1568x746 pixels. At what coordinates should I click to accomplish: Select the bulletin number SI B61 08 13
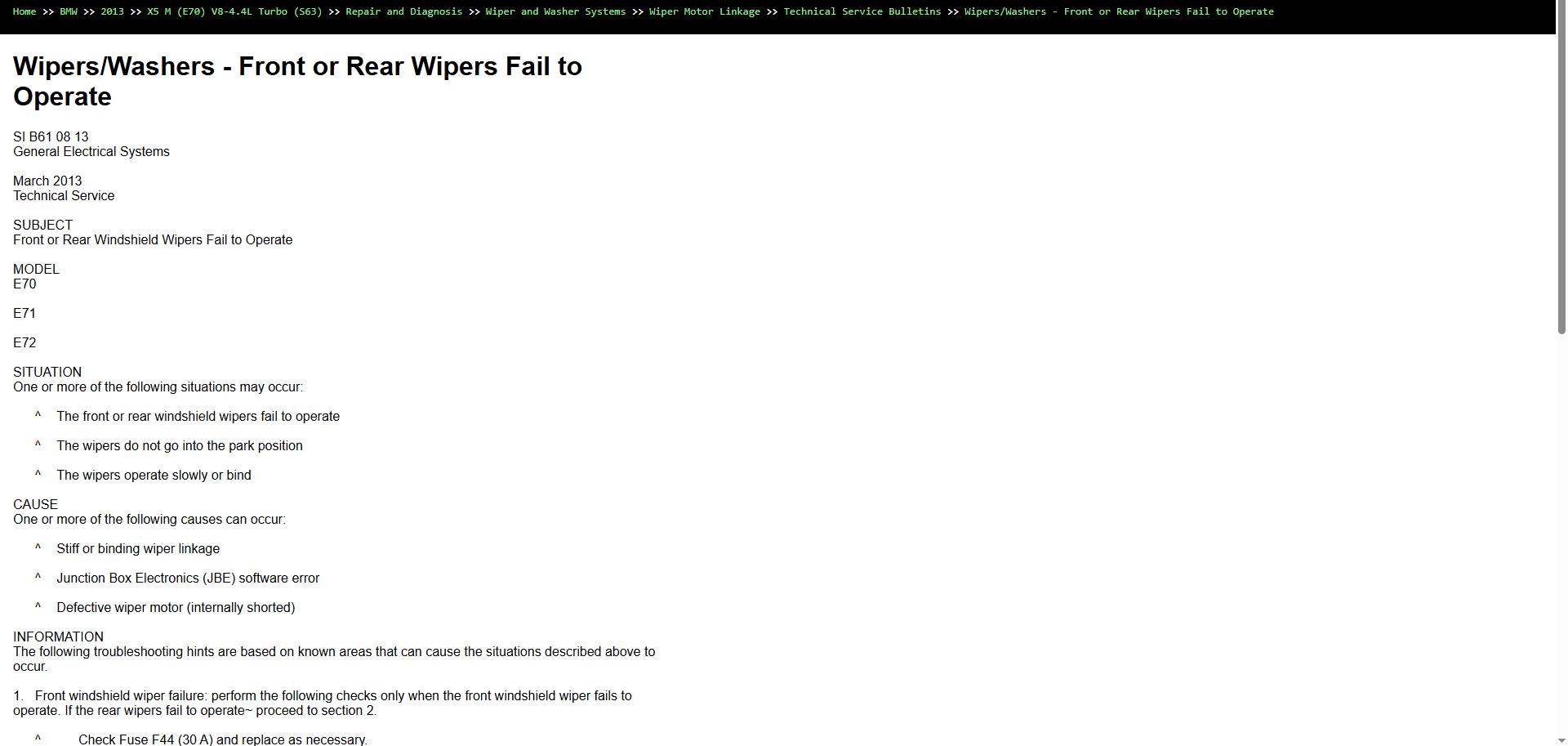51,136
